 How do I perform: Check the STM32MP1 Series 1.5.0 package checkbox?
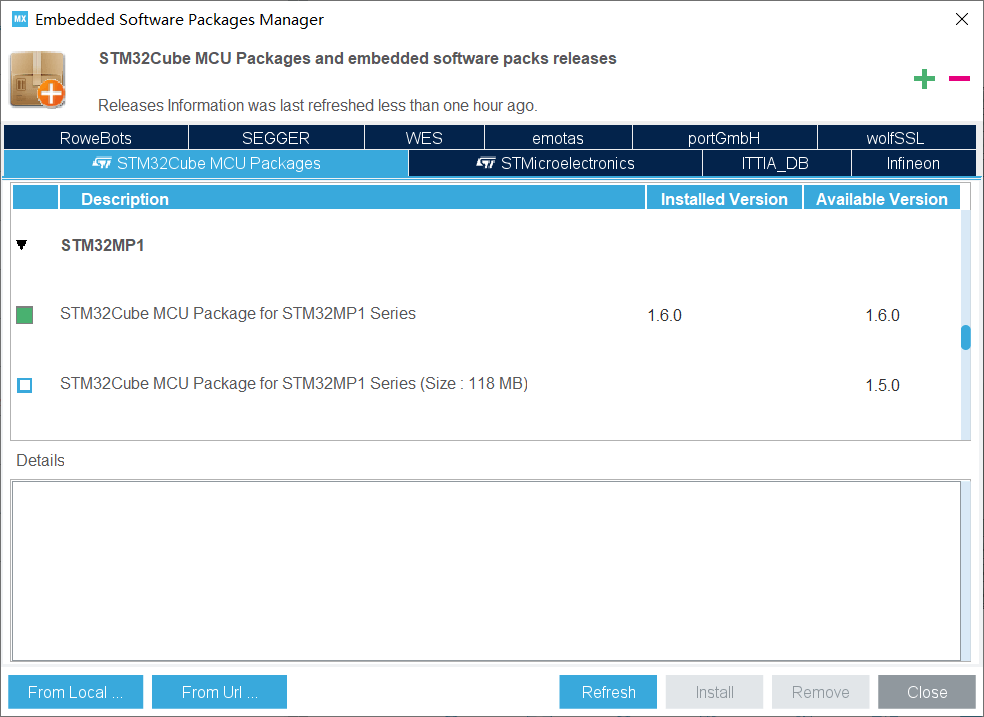point(24,385)
